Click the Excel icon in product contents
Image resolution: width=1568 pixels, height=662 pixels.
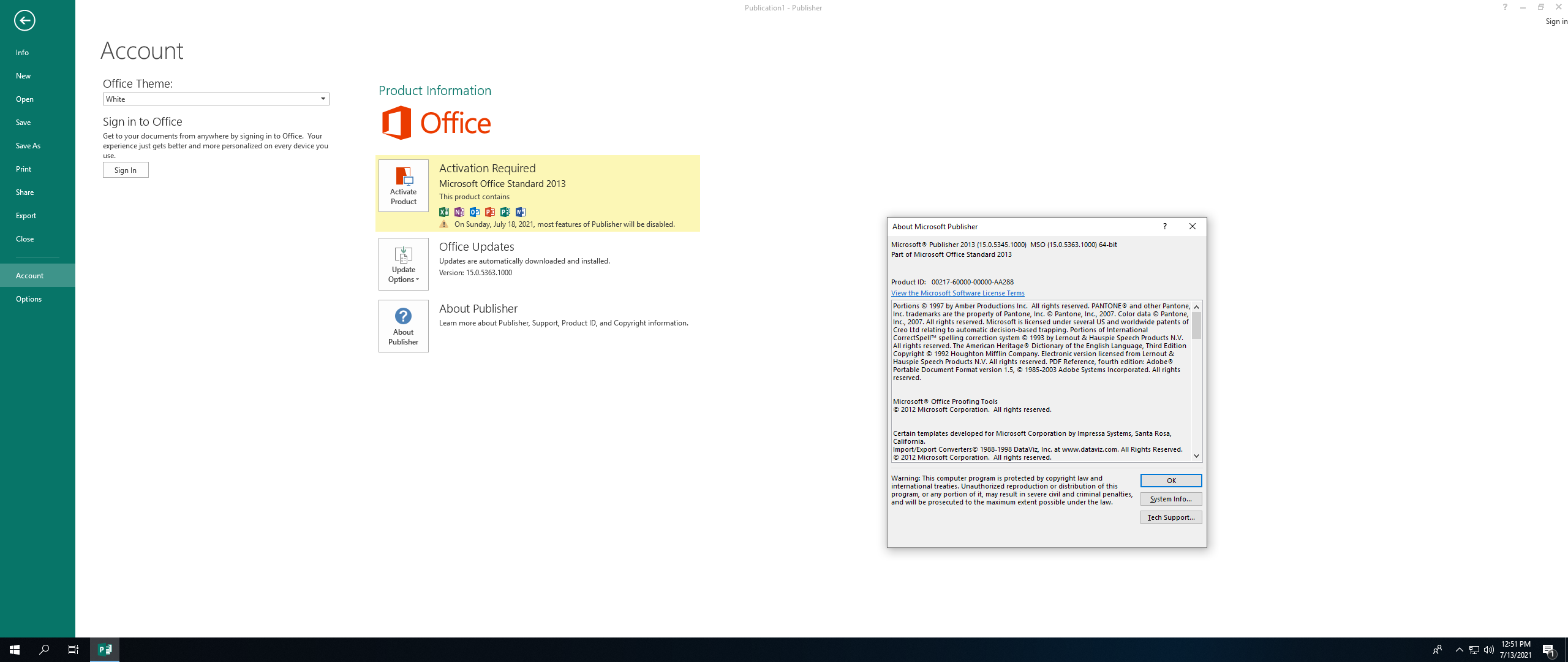coord(444,212)
